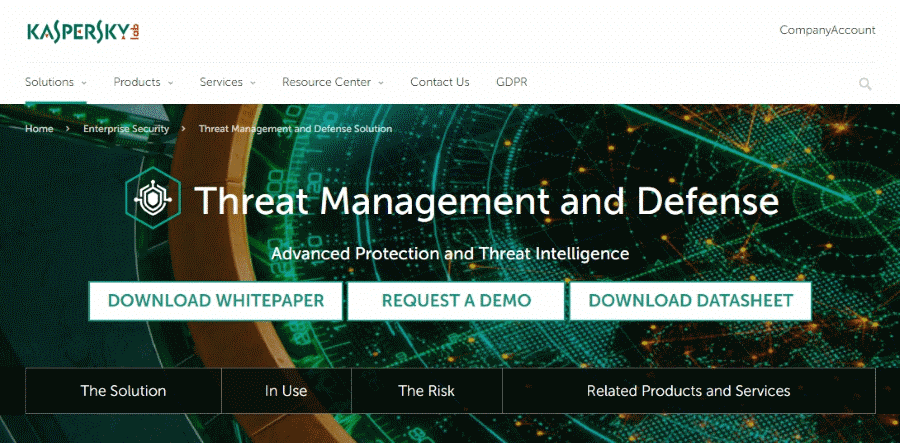Follow the Enterprise Security breadcrumb
This screenshot has height=443, width=900.
click(126, 129)
